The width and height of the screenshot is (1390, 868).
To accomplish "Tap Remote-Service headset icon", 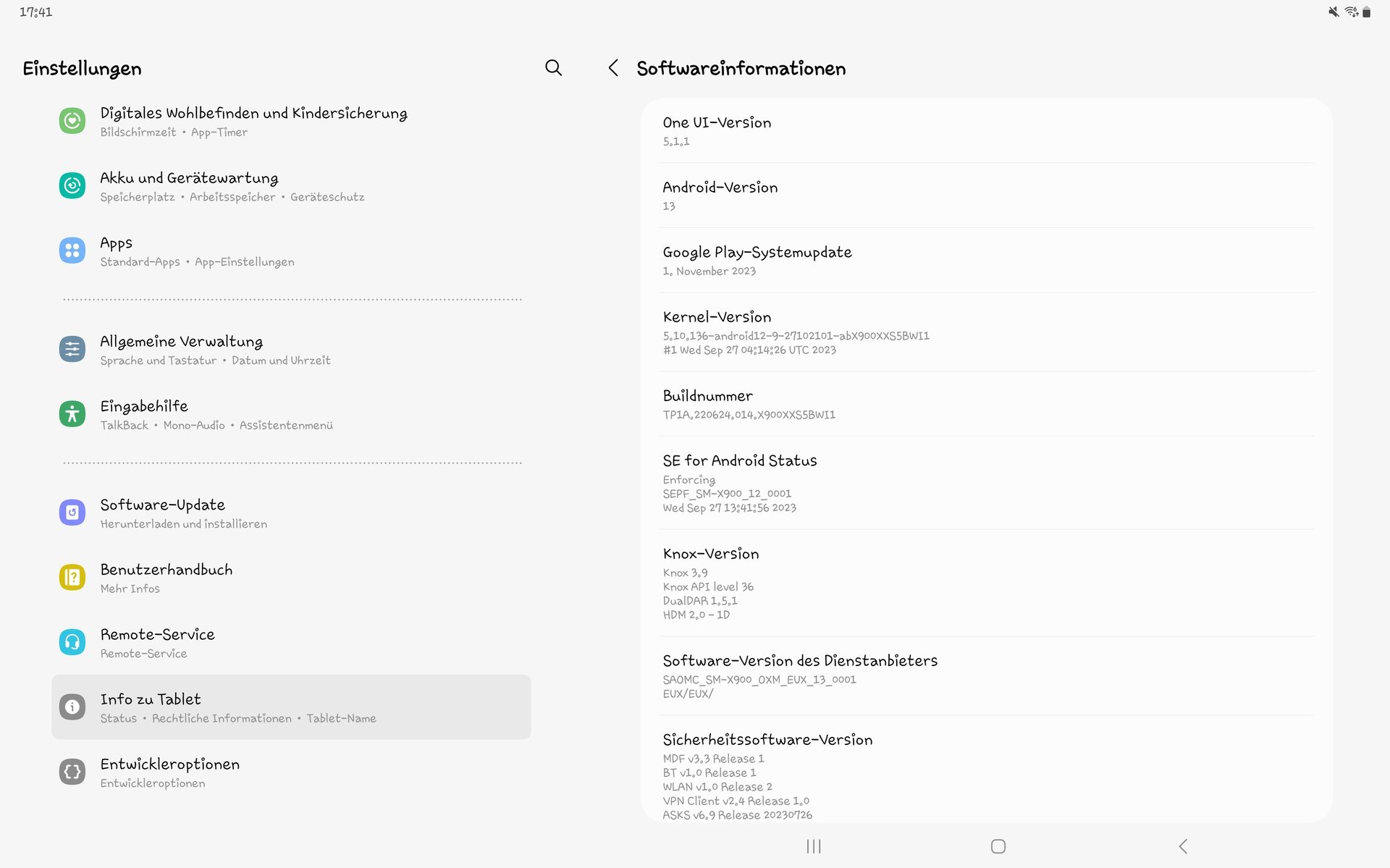I will pyautogui.click(x=72, y=642).
